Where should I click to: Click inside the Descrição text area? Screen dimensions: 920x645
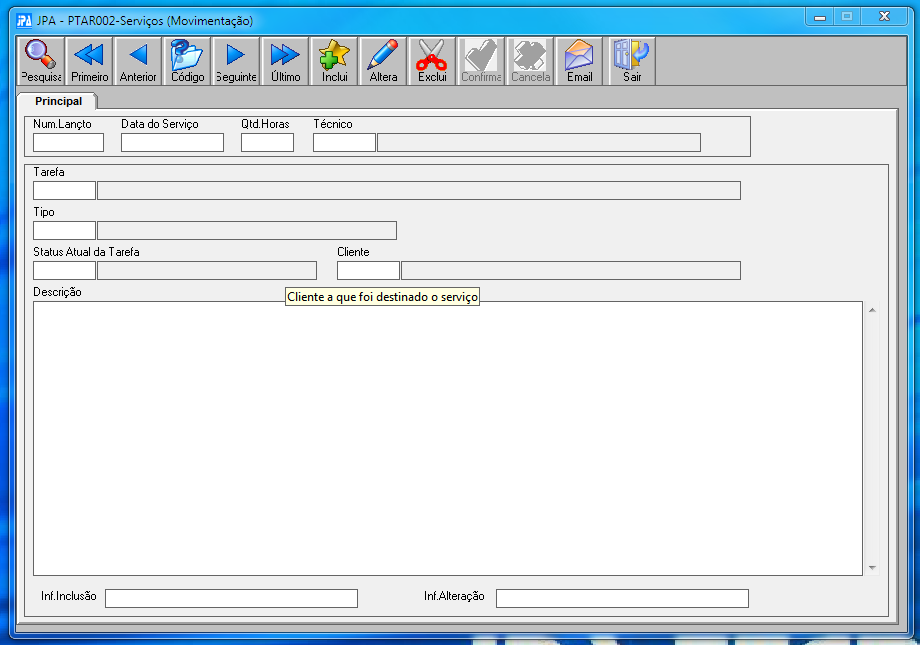point(448,438)
